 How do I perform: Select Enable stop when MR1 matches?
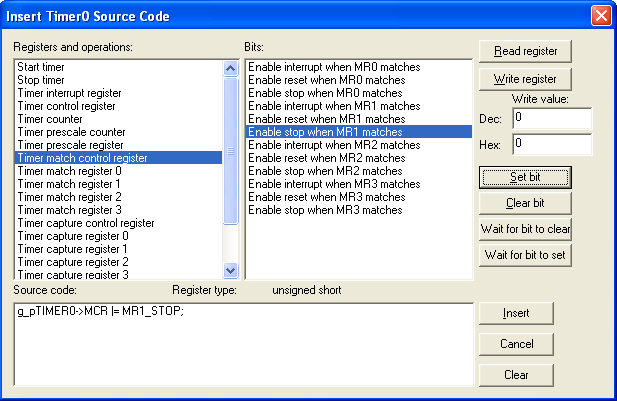tap(359, 132)
